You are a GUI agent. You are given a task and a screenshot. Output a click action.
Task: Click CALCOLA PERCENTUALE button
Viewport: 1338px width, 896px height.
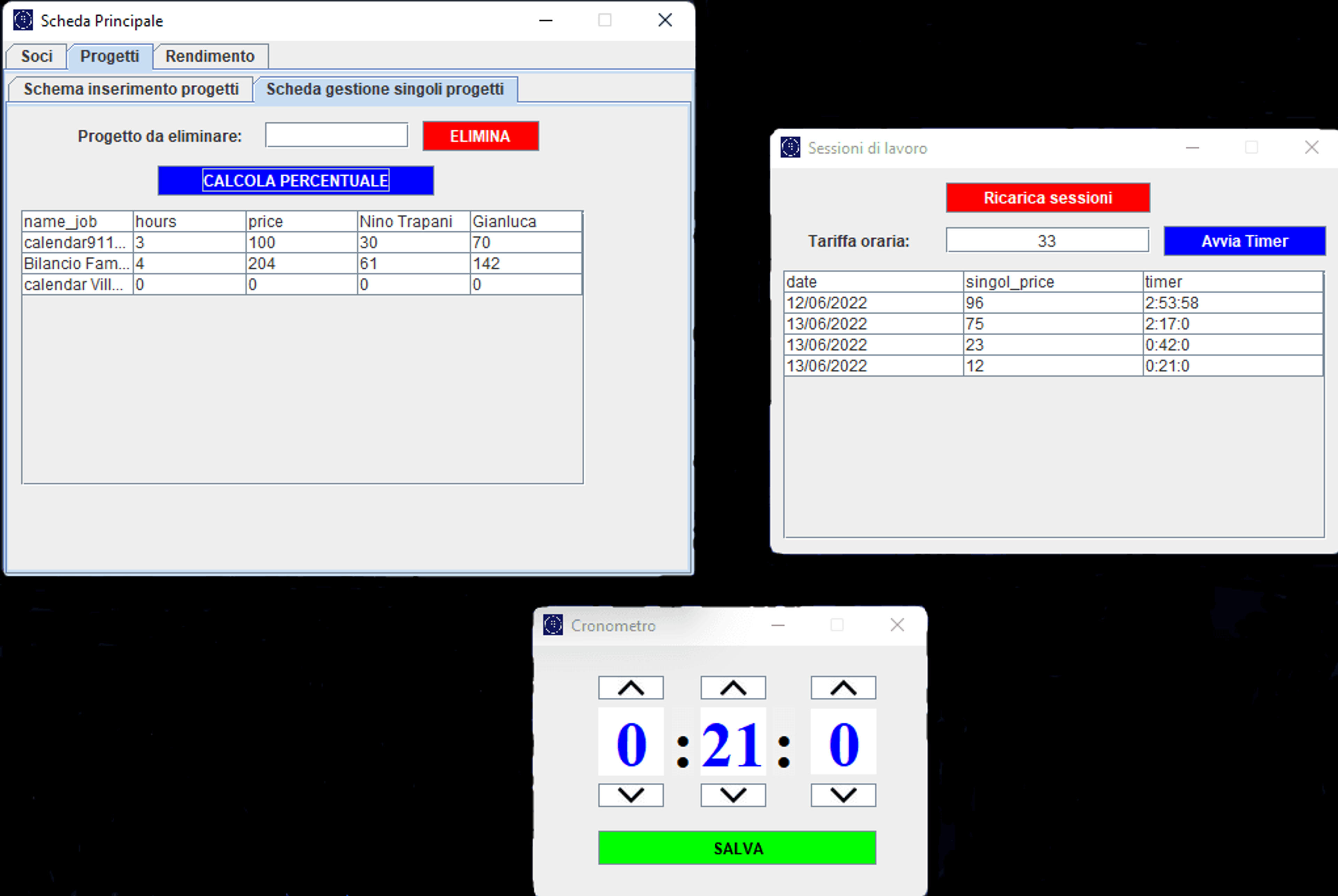tap(296, 181)
